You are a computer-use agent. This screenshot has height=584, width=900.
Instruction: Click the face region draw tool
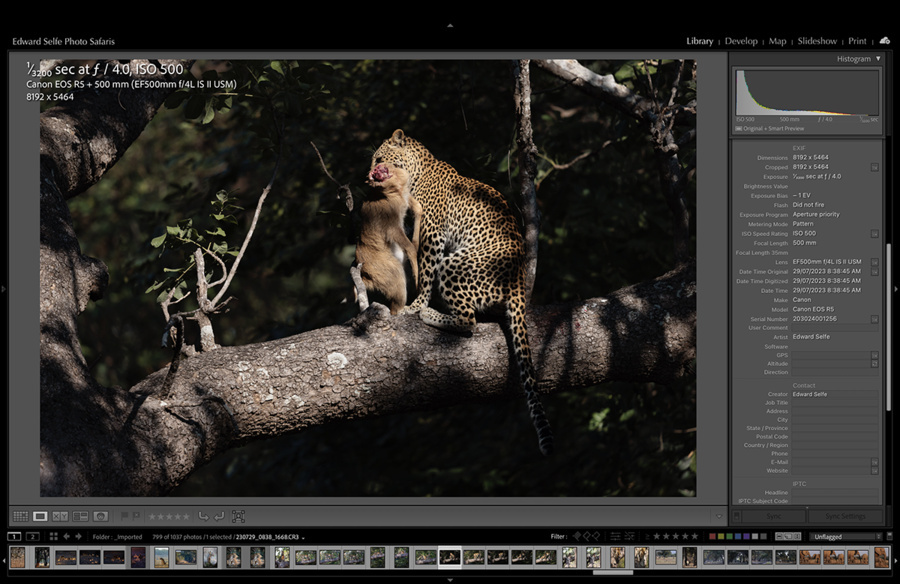(238, 516)
